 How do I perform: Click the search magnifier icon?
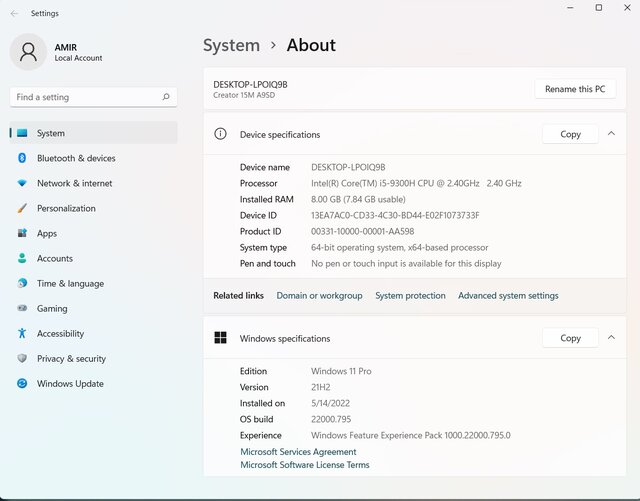(166, 97)
